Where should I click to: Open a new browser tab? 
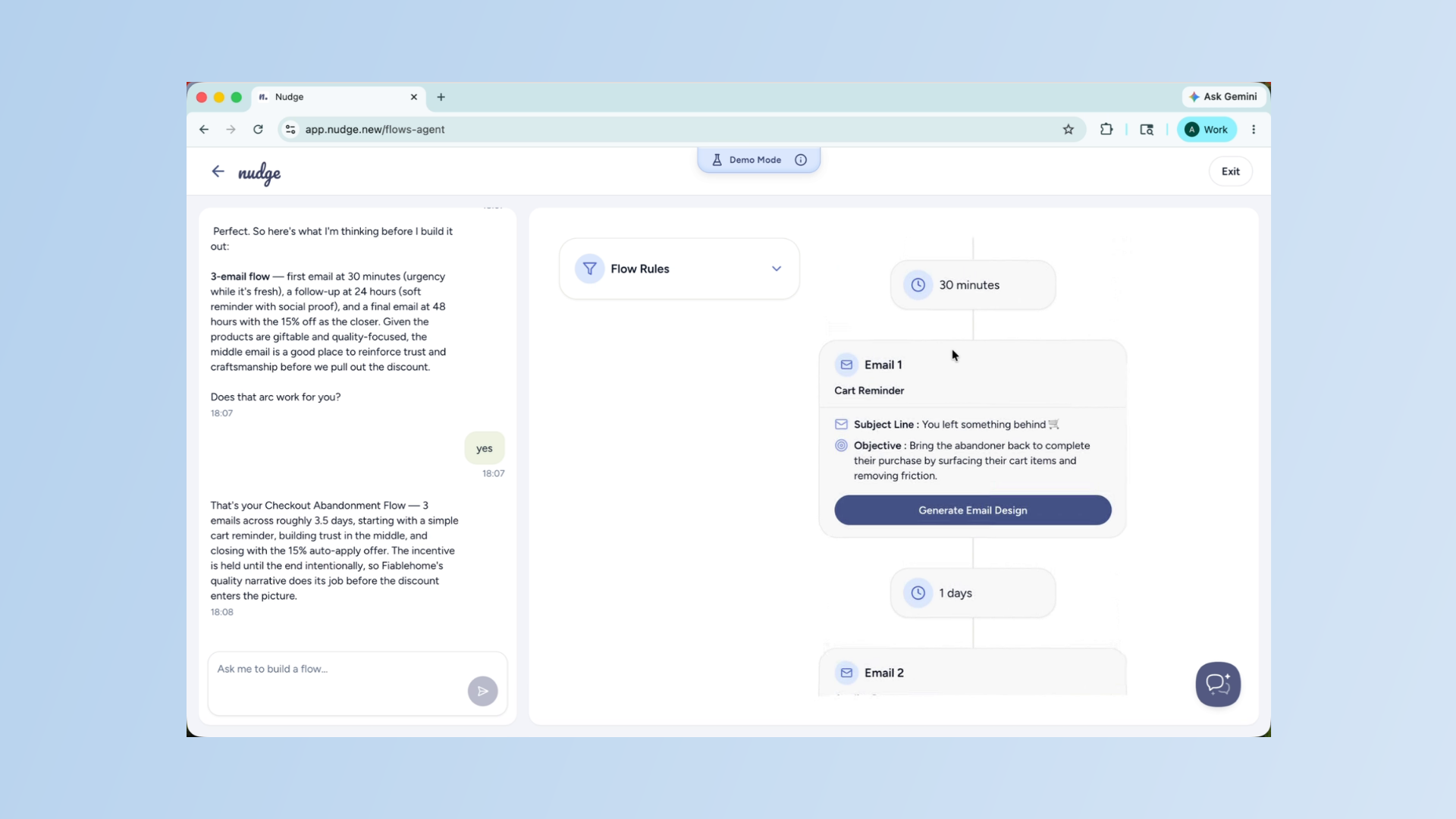point(441,97)
